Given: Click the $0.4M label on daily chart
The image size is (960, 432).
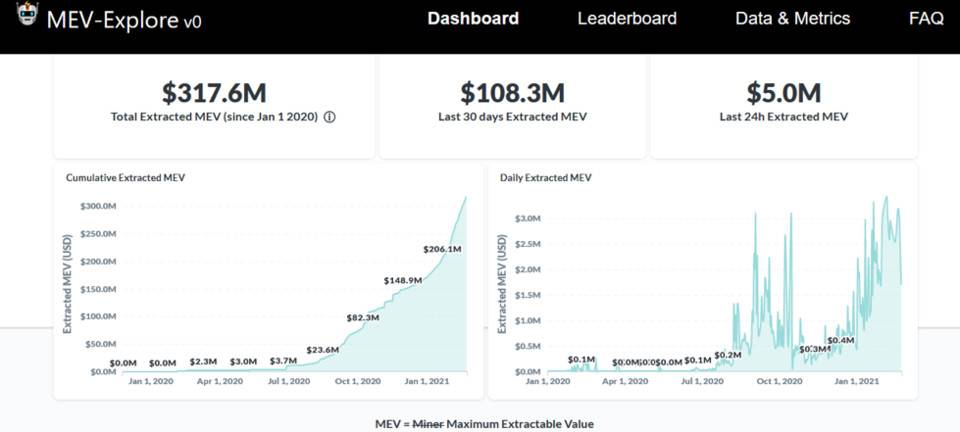Looking at the screenshot, I should click(841, 341).
